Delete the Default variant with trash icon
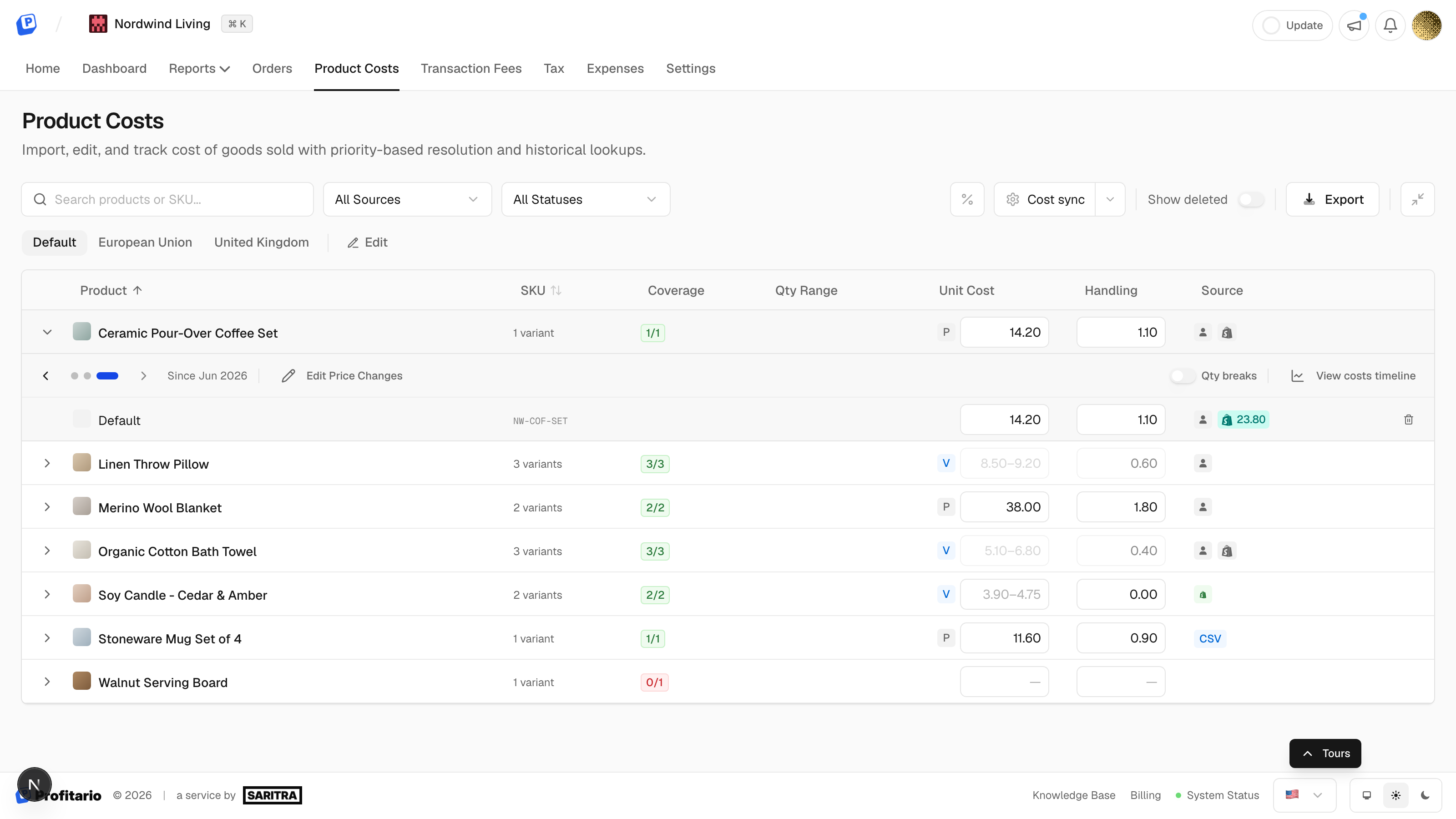Screen dimensions: 1456x819 (x=1409, y=420)
